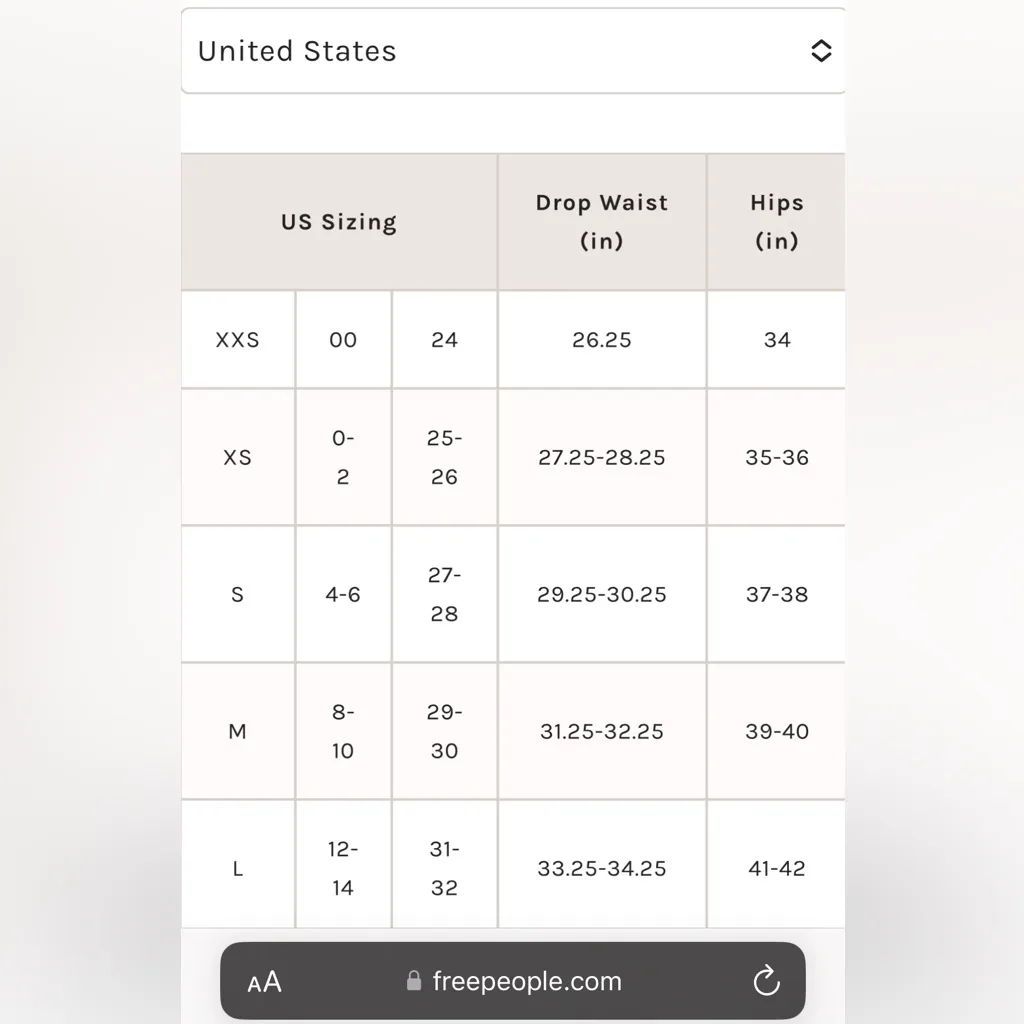Screen dimensions: 1024x1024
Task: Click the M size row label
Action: coord(238,731)
